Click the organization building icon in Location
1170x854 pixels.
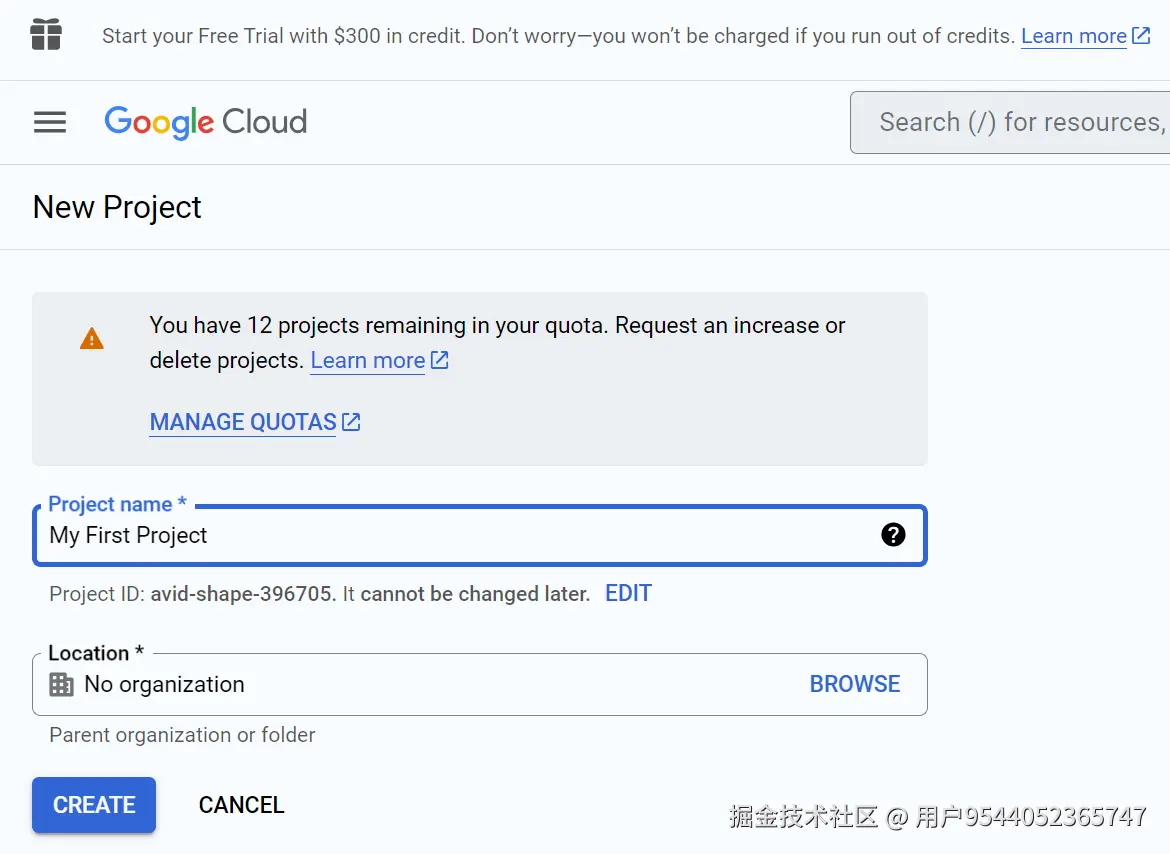coord(62,684)
